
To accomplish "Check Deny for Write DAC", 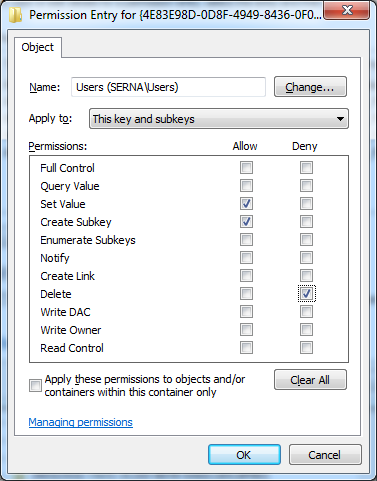I will pos(306,312).
